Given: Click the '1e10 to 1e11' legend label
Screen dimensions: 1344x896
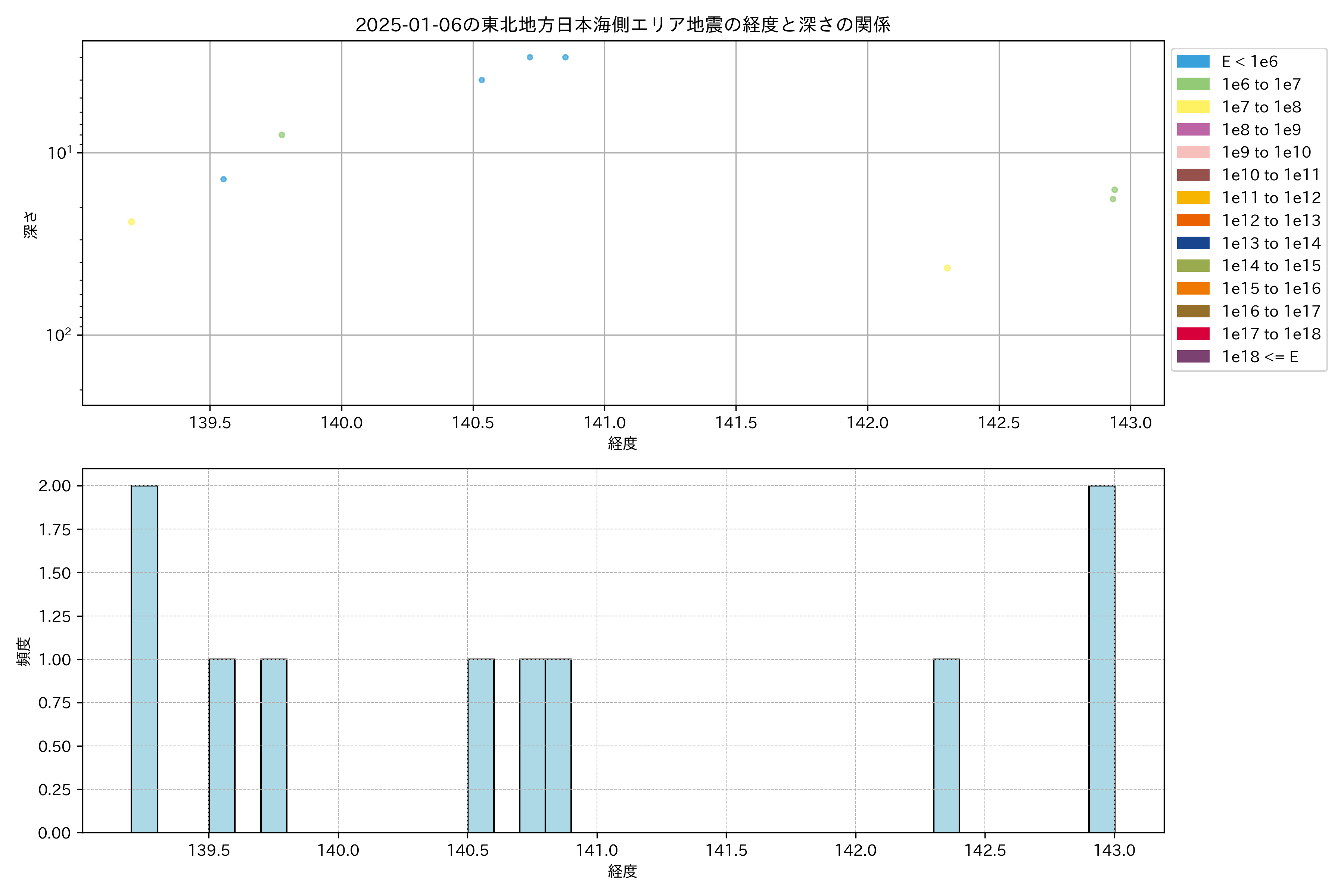Looking at the screenshot, I should 1271,175.
